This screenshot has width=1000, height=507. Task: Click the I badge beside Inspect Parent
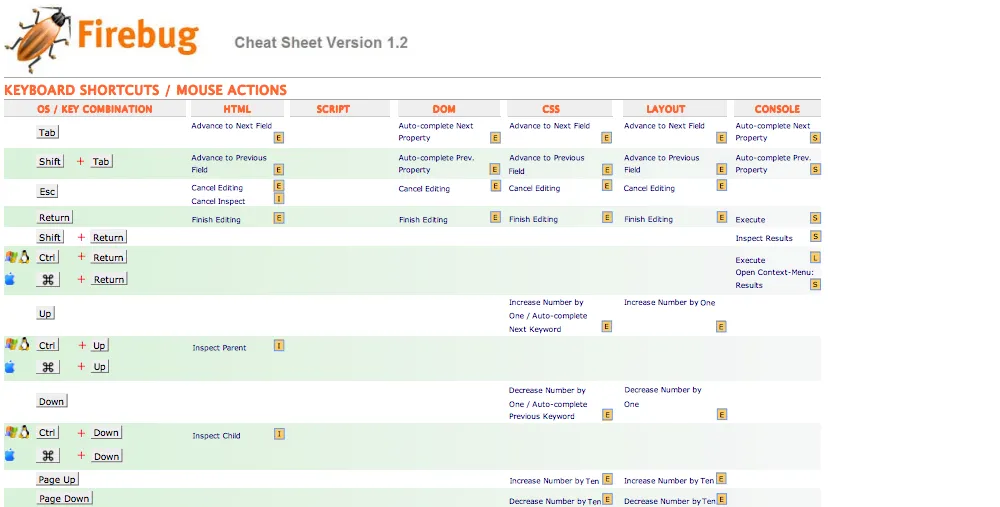(279, 346)
